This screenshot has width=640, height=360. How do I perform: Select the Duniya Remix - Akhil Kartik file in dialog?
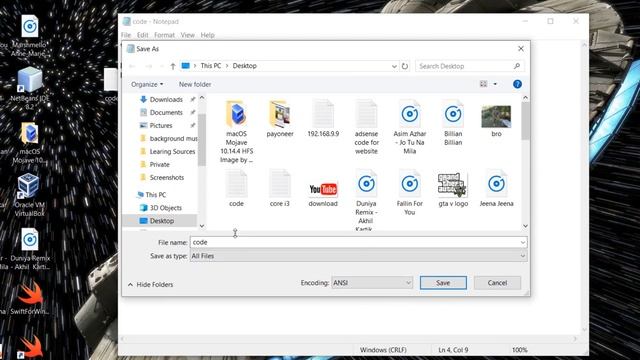pos(366,200)
